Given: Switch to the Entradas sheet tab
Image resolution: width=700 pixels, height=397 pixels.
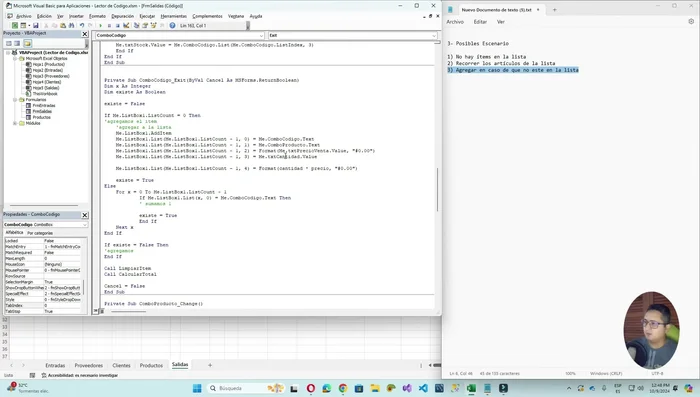Looking at the screenshot, I should tap(55, 365).
